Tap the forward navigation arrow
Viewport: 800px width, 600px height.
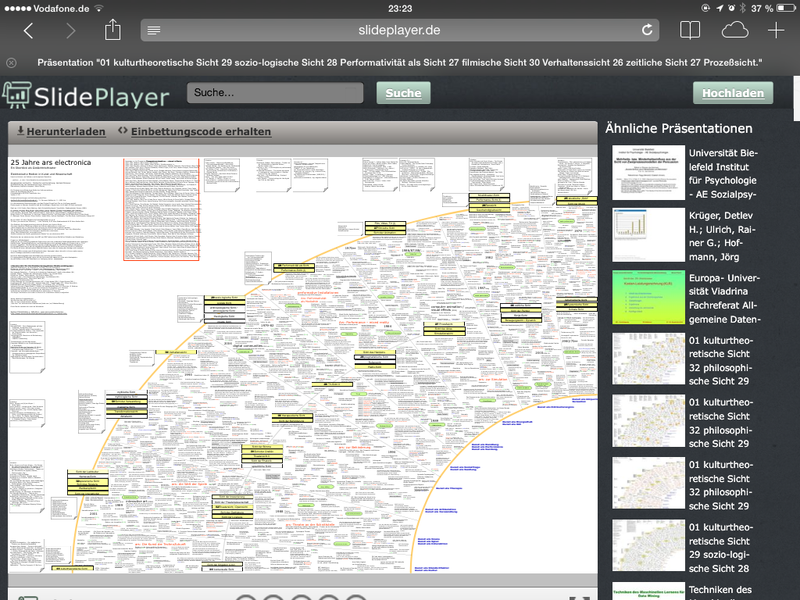(x=70, y=31)
